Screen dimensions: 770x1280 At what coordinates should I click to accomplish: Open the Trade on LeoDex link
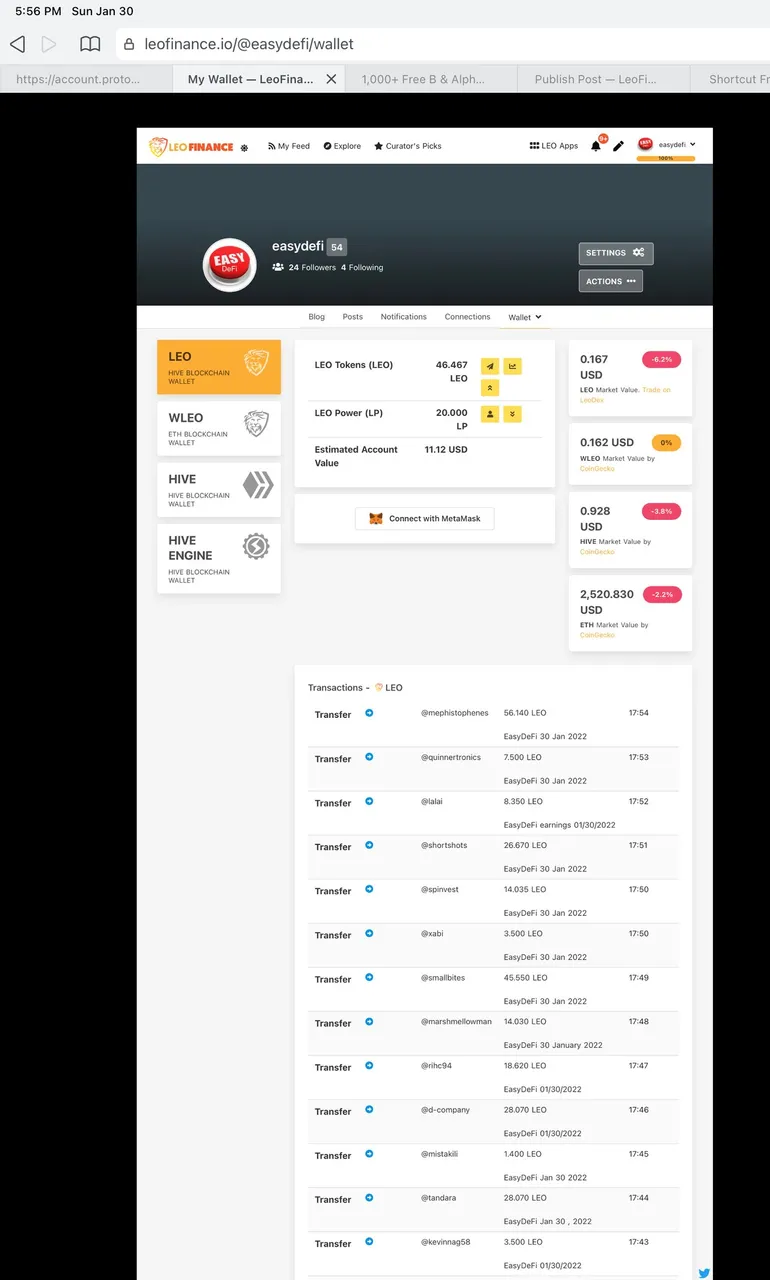click(x=625, y=394)
